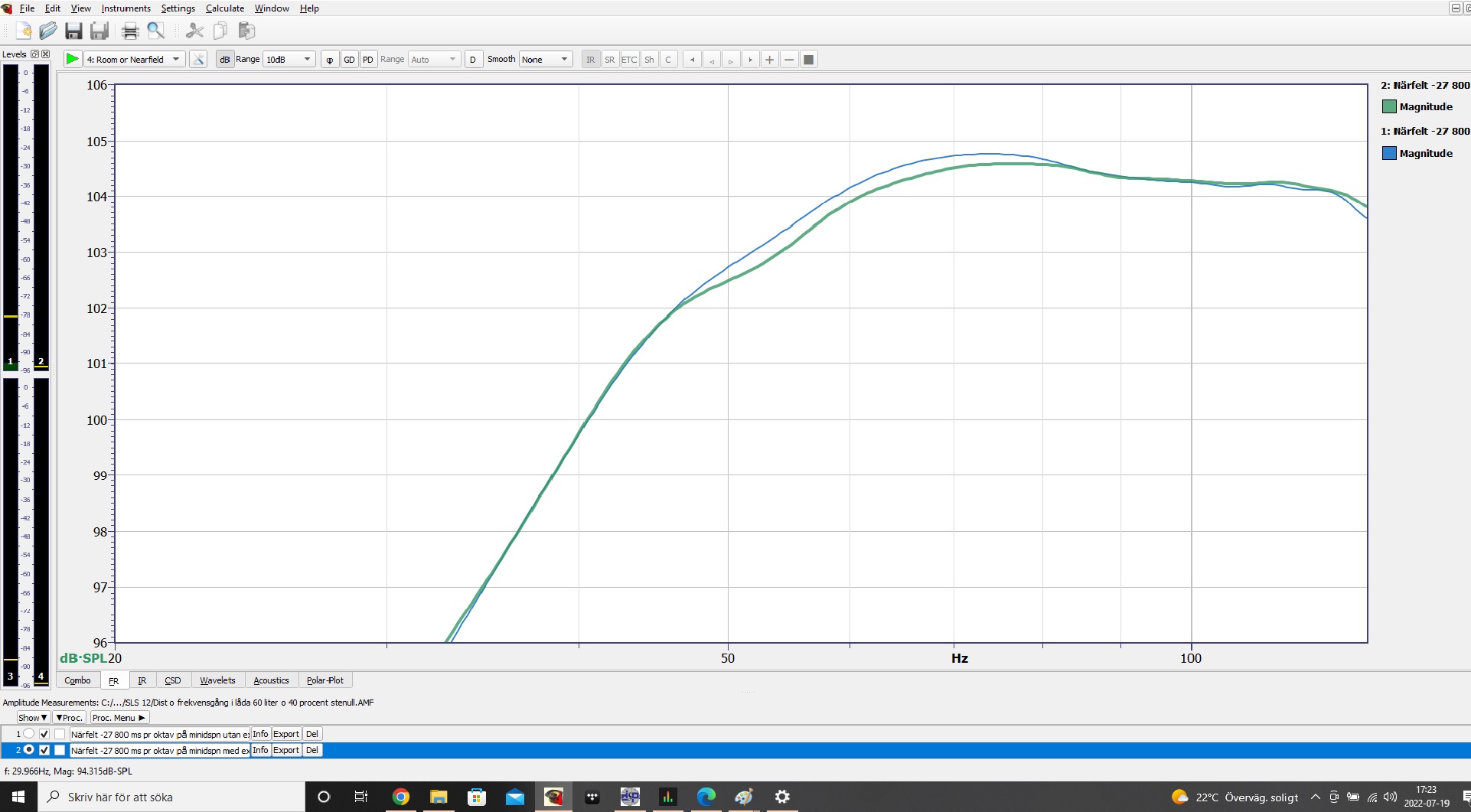1471x812 pixels.
Task: Click the Sh toolbar button
Action: click(x=649, y=59)
